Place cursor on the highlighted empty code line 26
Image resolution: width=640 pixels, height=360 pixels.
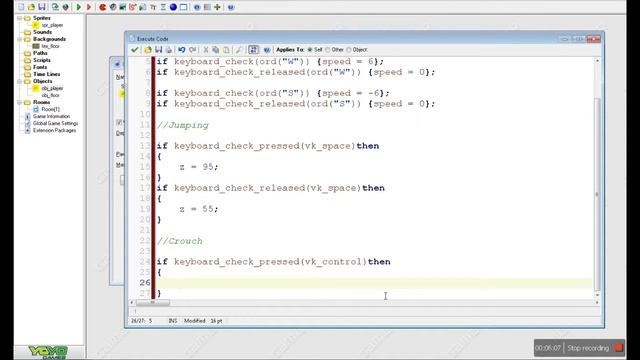click(373, 283)
